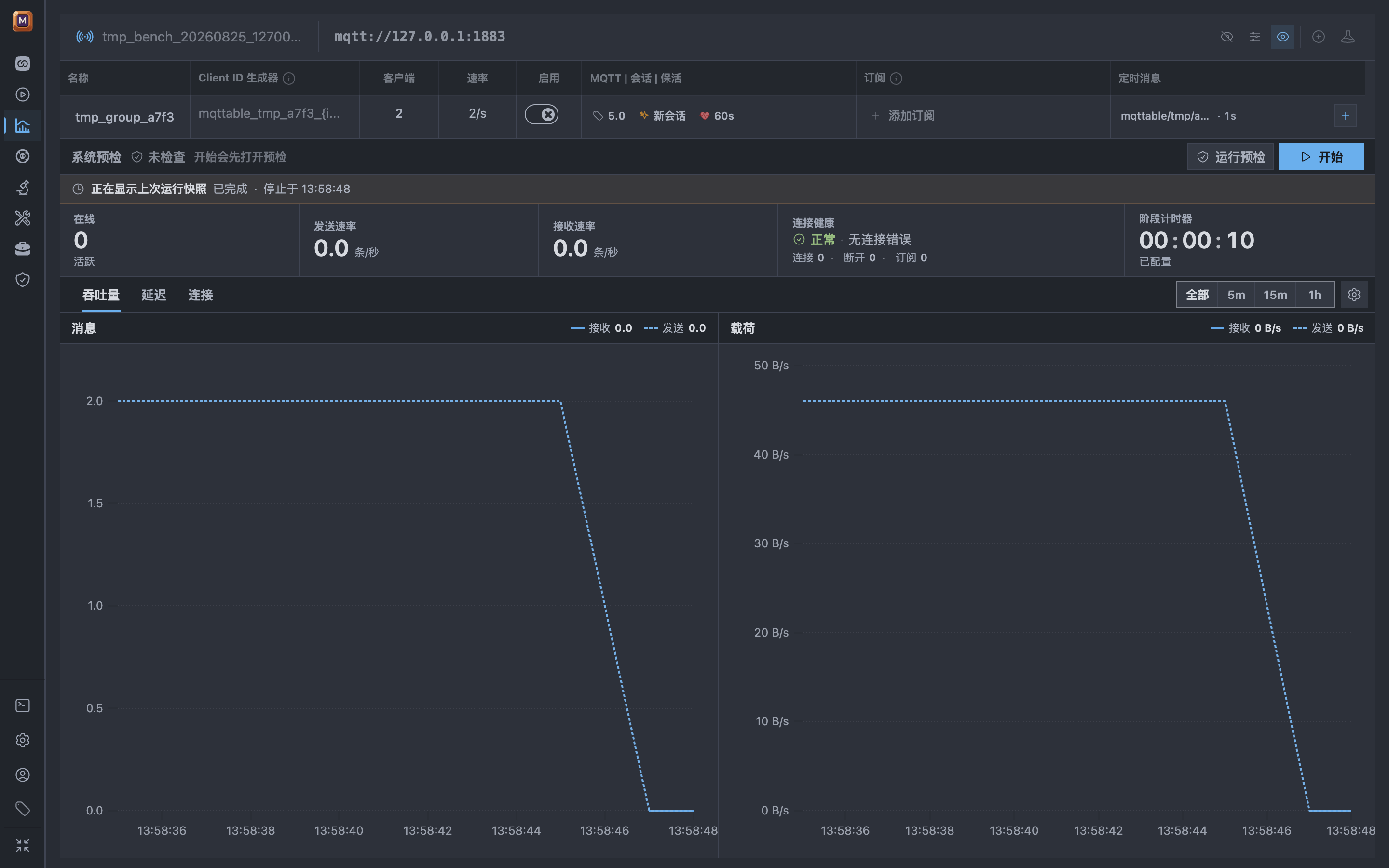Click the 60s keepalive value
This screenshot has height=868, width=1389.
717,116
